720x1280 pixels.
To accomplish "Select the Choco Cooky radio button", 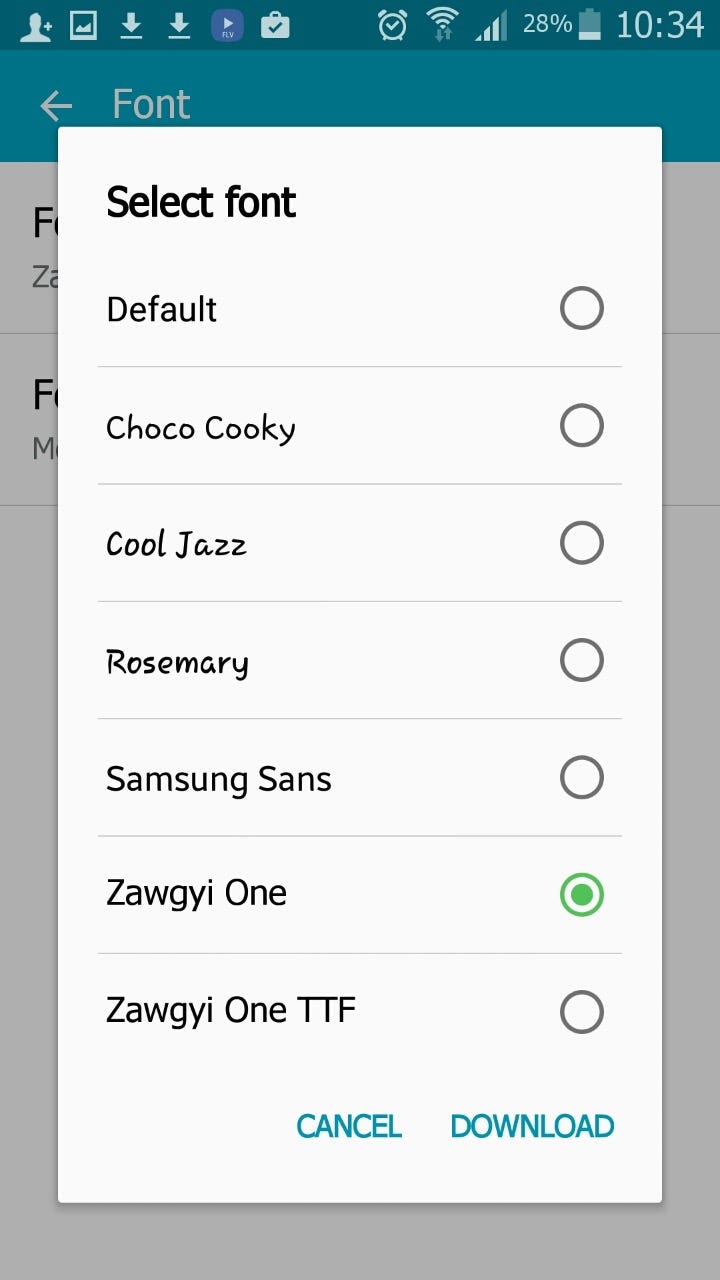I will pyautogui.click(x=582, y=426).
